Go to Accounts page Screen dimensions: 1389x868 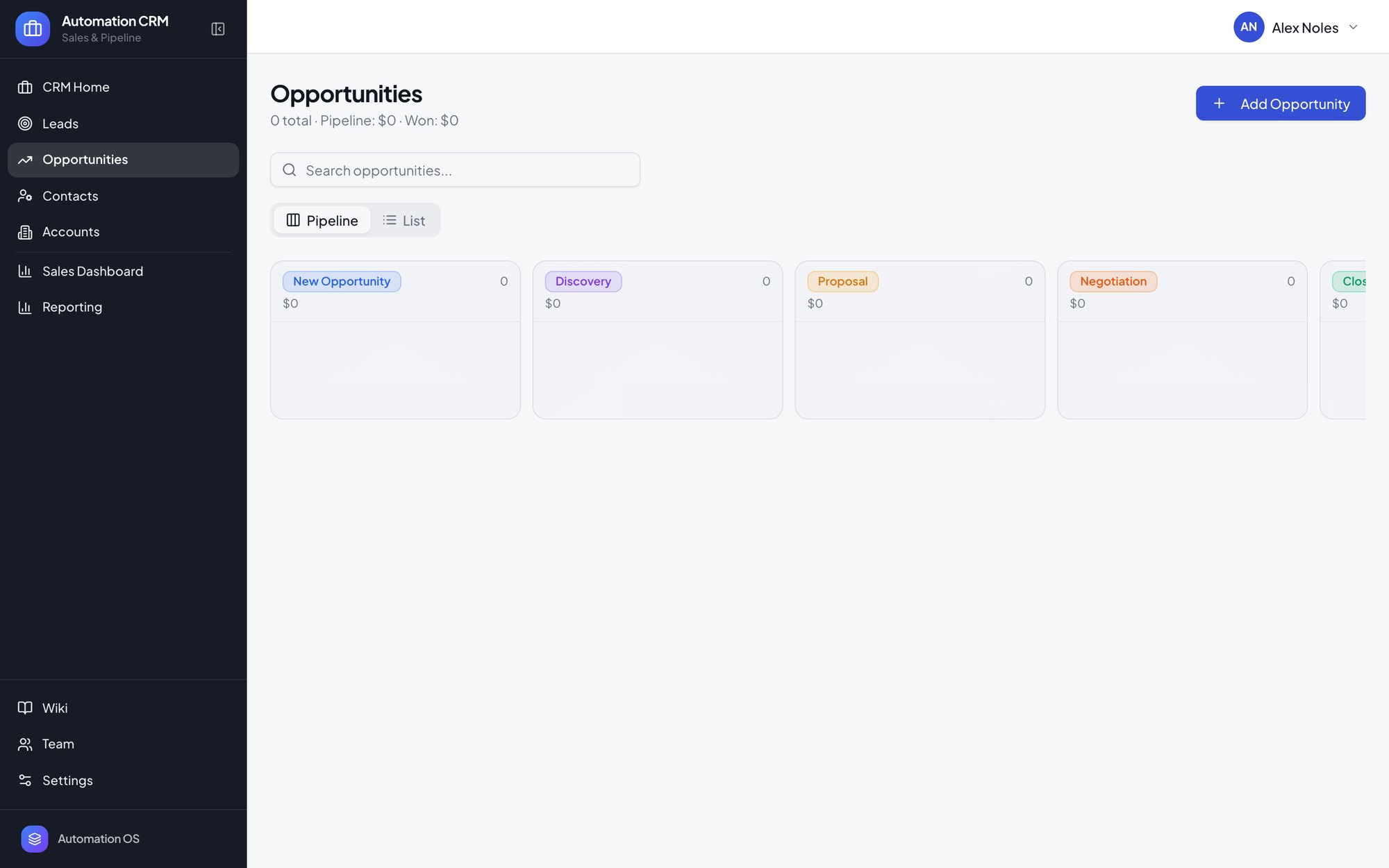point(123,232)
